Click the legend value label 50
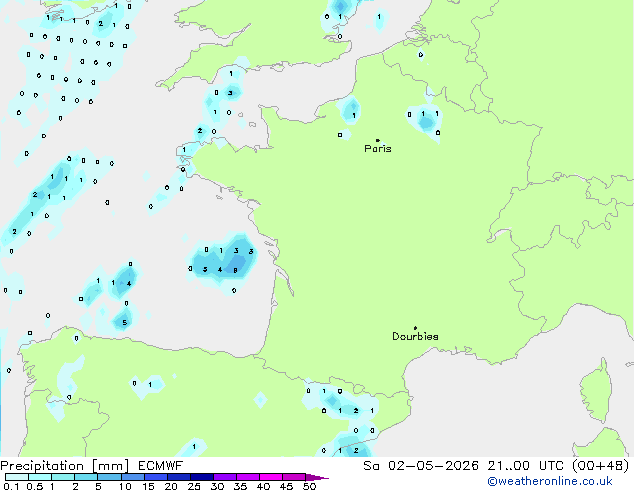The height and width of the screenshot is (490, 634). [309, 486]
